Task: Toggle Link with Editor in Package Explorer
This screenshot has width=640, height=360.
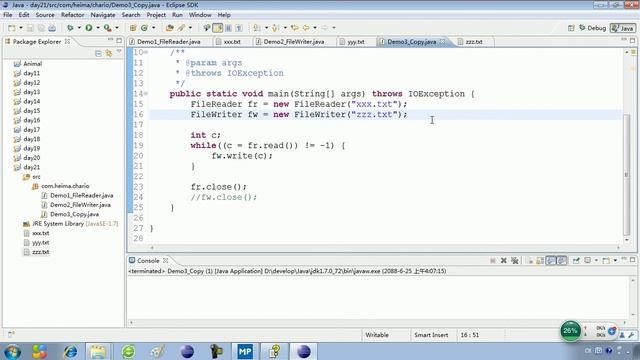Action: (x=109, y=53)
